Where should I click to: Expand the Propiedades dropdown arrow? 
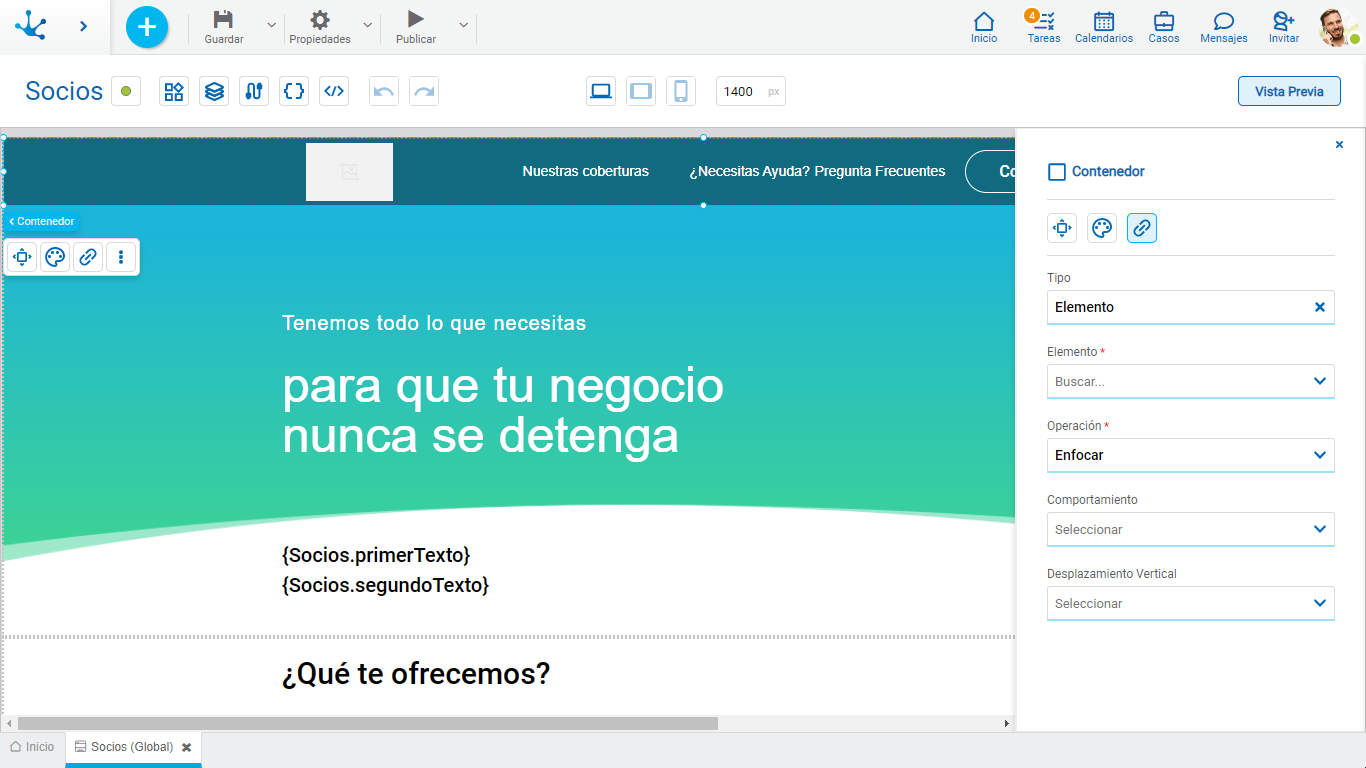pos(367,25)
